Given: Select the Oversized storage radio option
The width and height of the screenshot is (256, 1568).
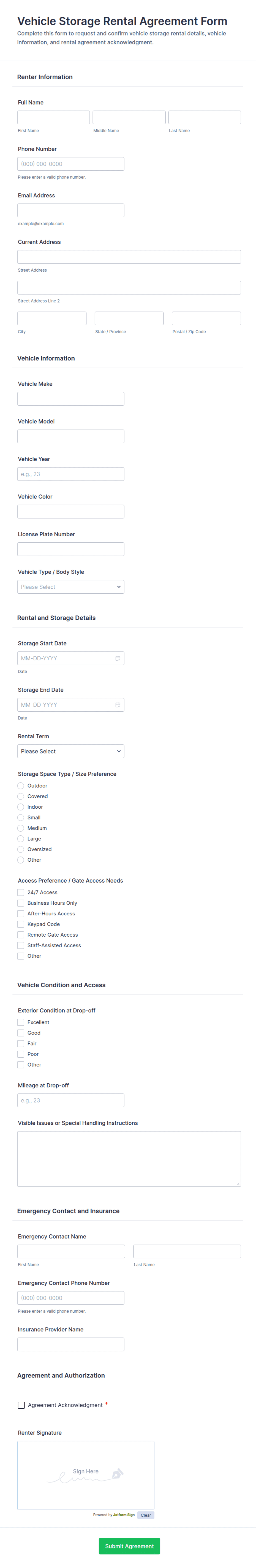Looking at the screenshot, I should point(21,849).
